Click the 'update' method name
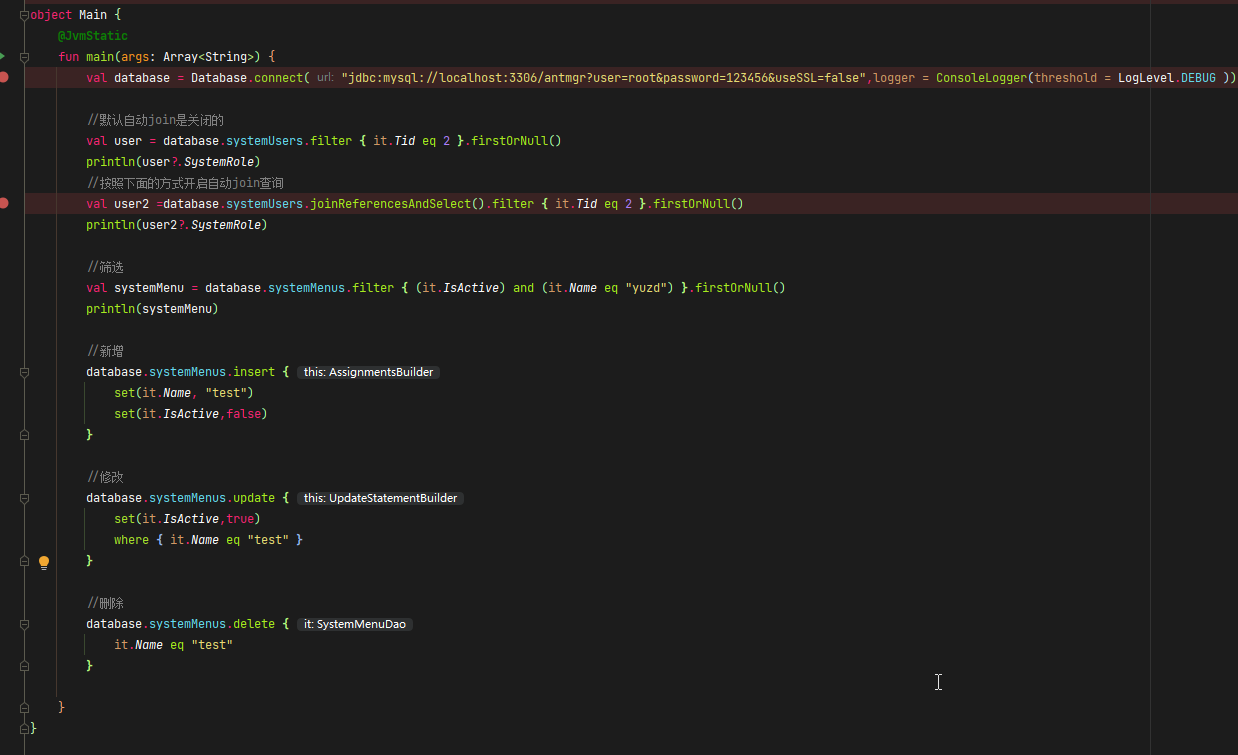Viewport: 1238px width, 755px height. [x=254, y=498]
